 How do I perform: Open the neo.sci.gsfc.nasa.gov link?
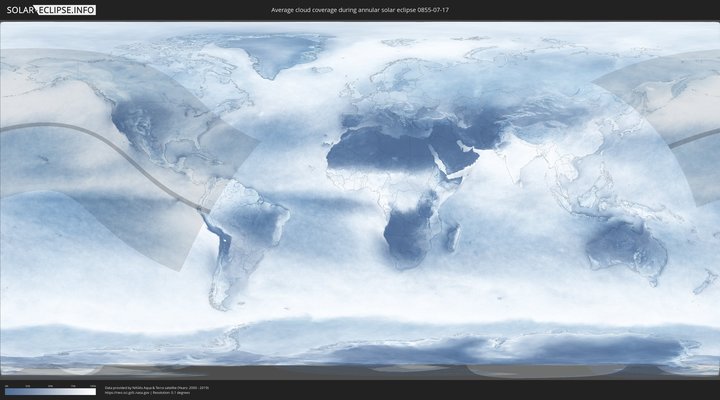(127, 392)
